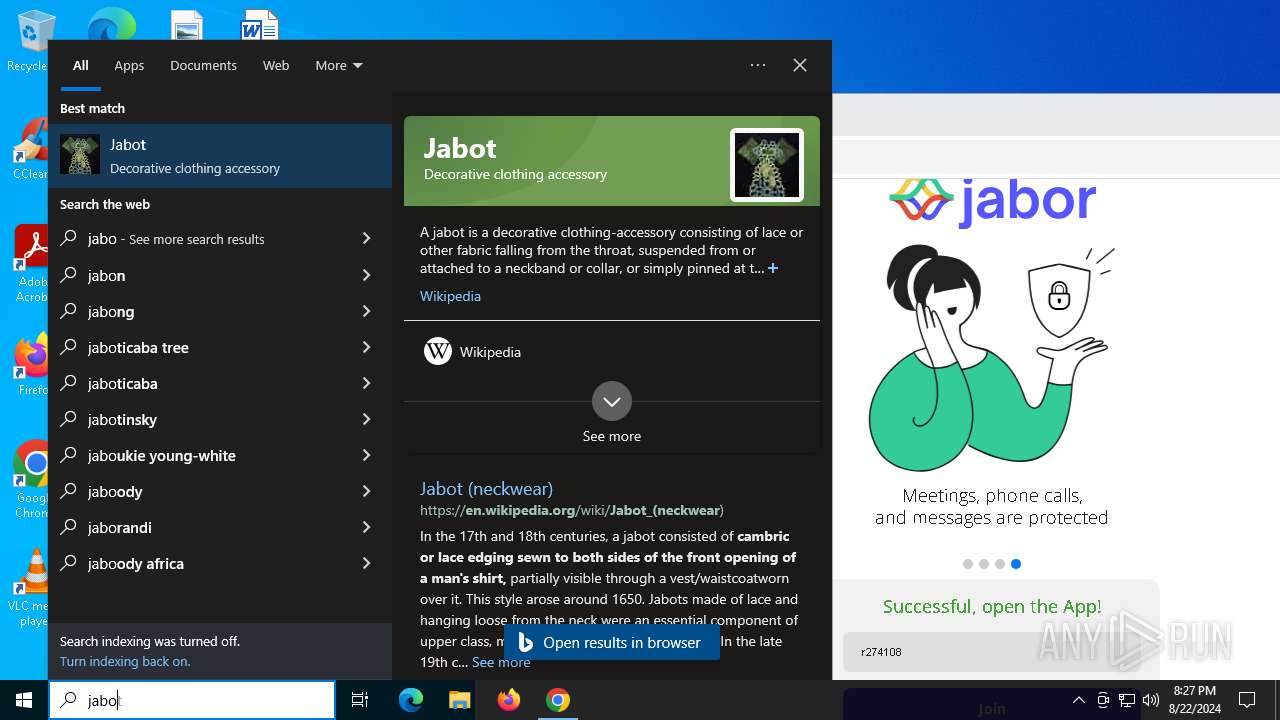Click the network icon in the tray
Screen dimensions: 1280x720
[x=1127, y=700]
